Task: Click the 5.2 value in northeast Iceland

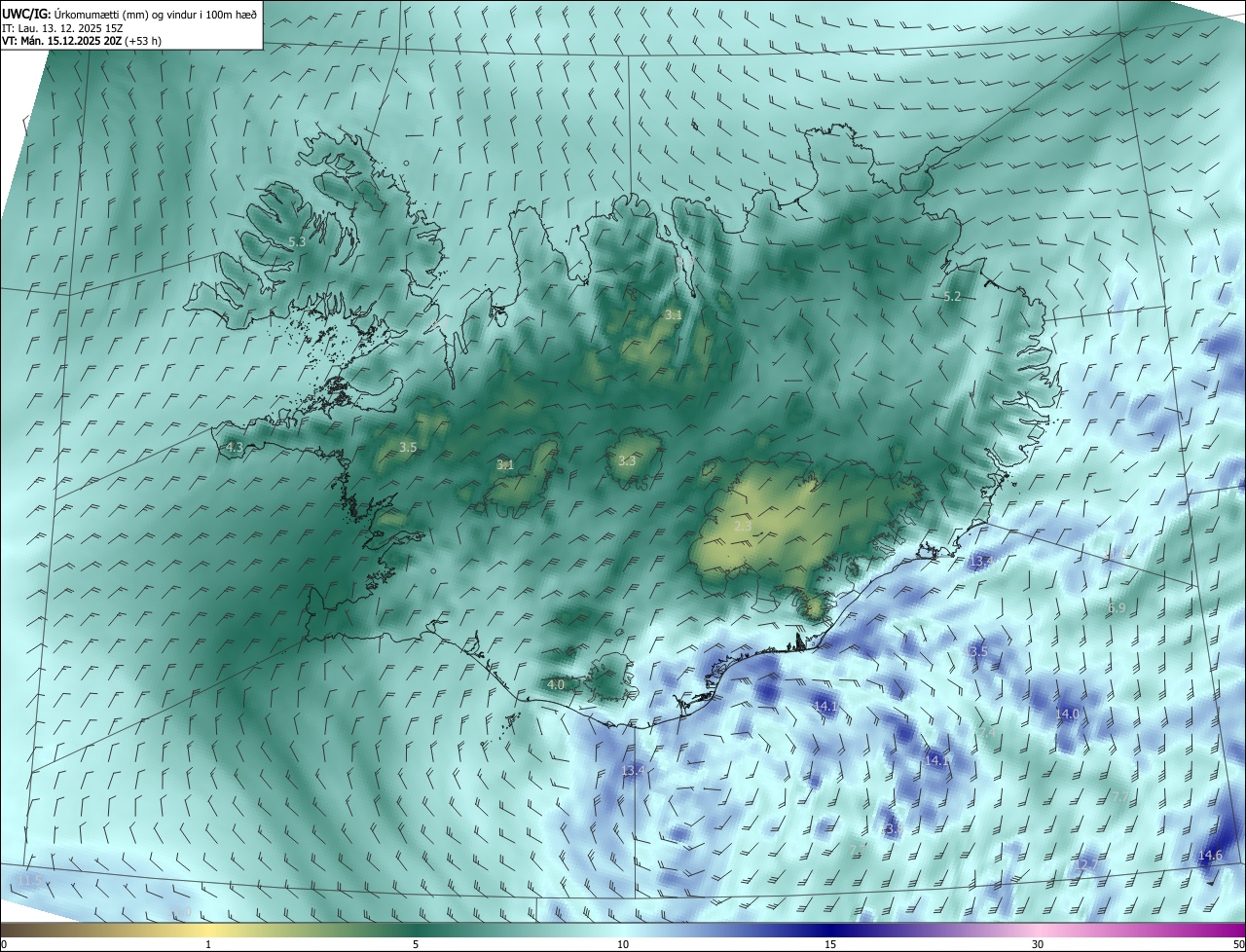Action: [x=952, y=296]
